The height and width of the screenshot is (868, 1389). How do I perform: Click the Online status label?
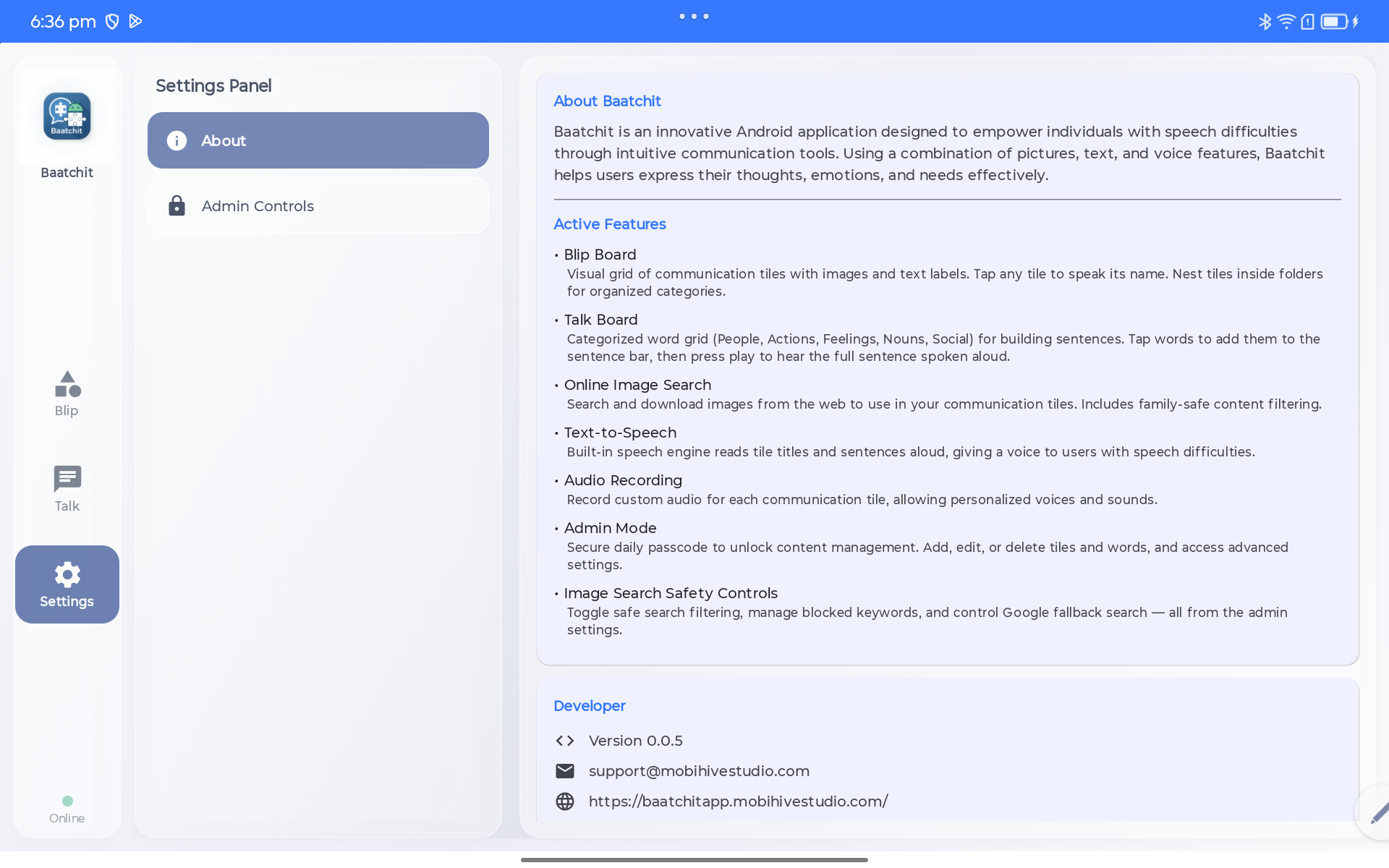click(x=67, y=818)
